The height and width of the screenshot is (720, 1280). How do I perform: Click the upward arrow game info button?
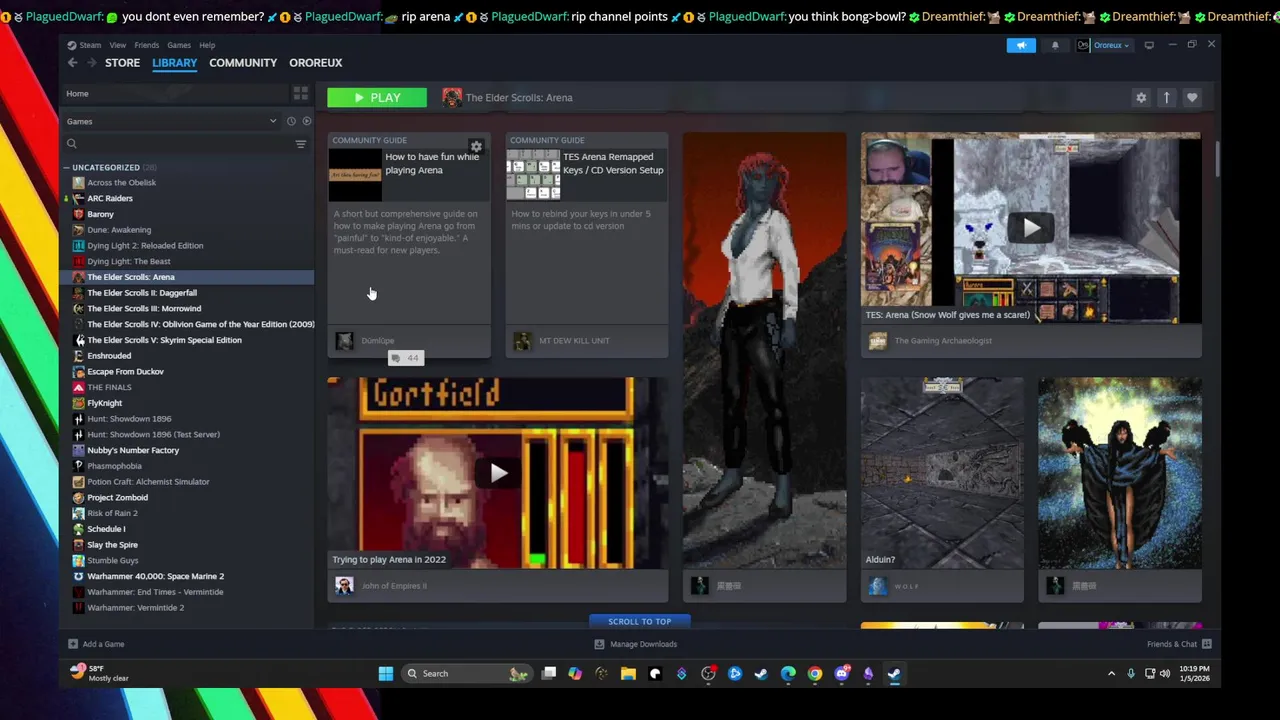click(1166, 97)
